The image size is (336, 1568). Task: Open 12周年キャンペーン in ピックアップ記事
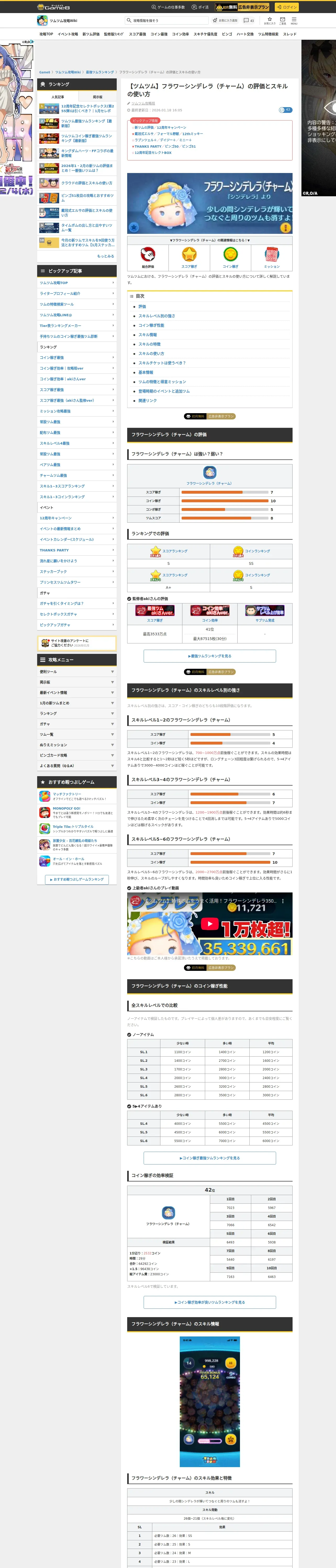[77, 518]
